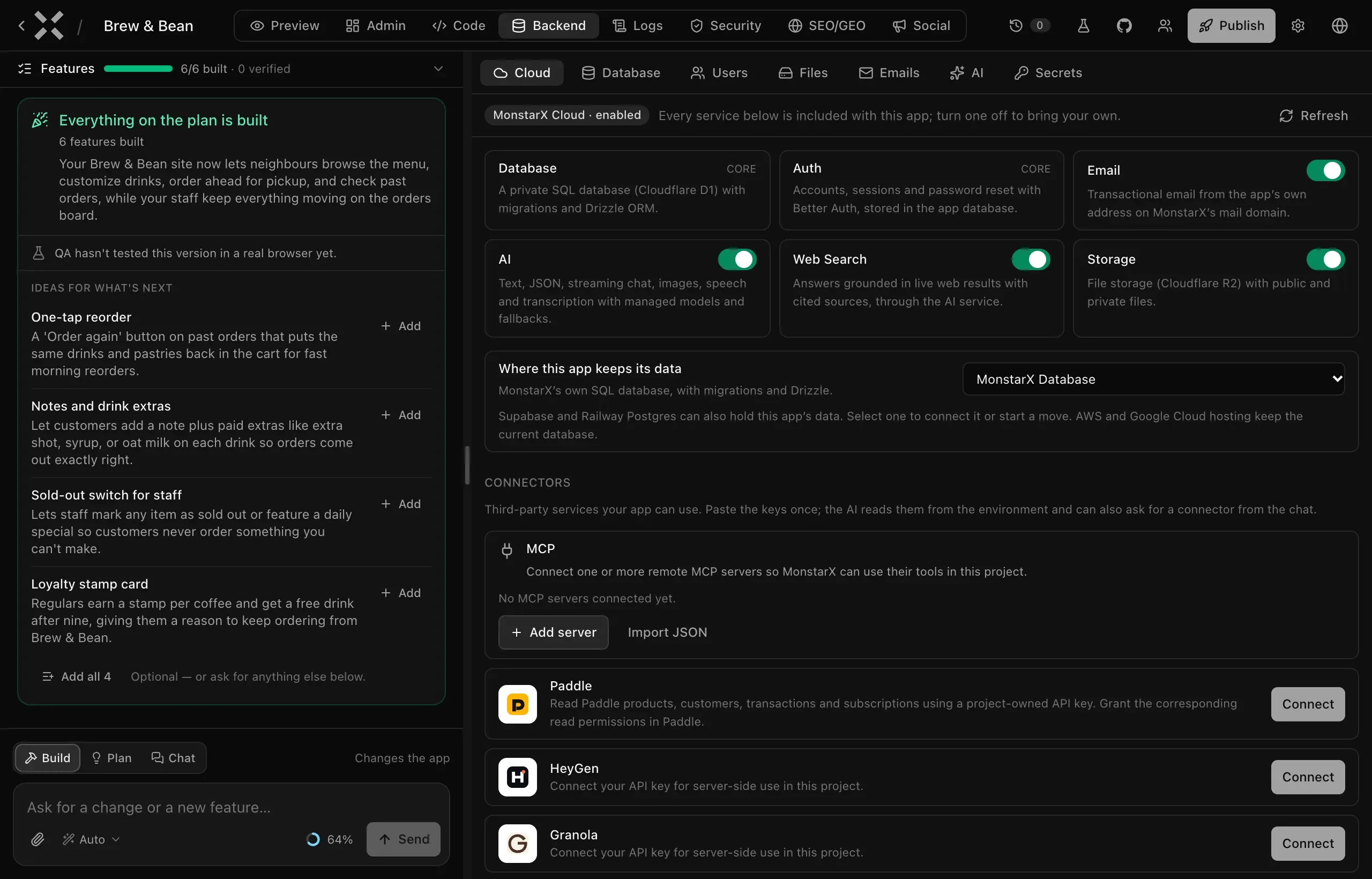This screenshot has width=1372, height=879.
Task: Turn off the Storage service toggle
Action: [1325, 259]
